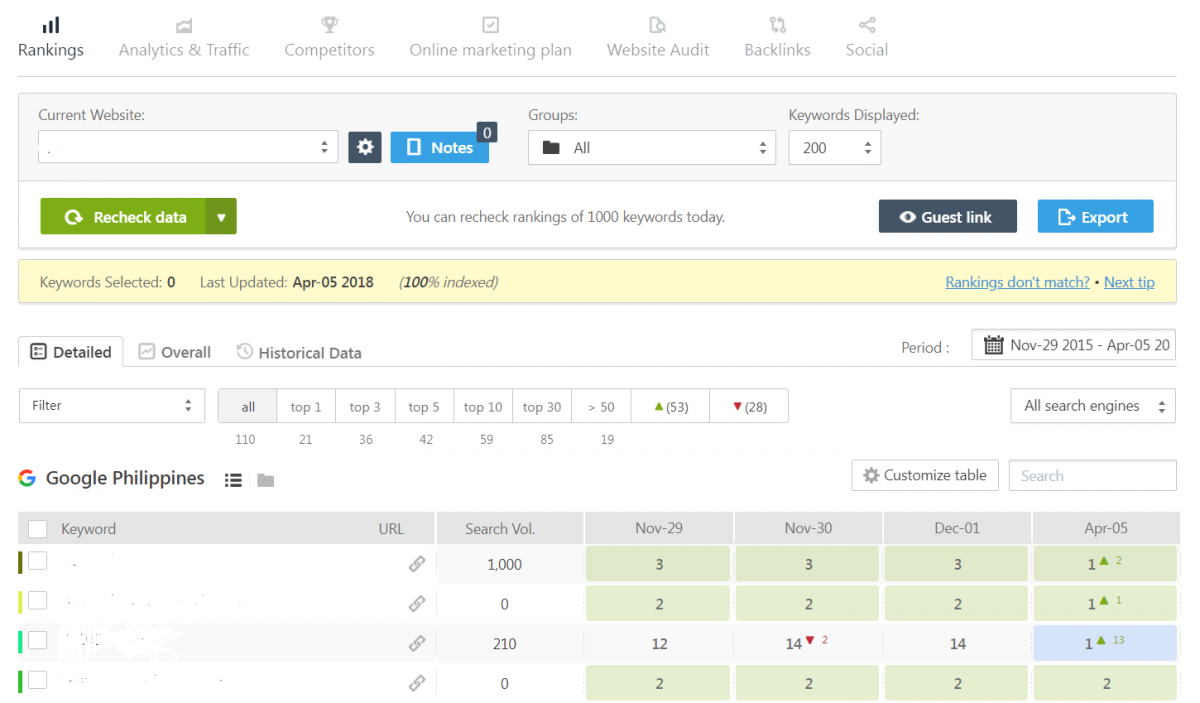The height and width of the screenshot is (703, 1200).
Task: Click the dark olive color marker on first row
Action: pyautogui.click(x=20, y=562)
